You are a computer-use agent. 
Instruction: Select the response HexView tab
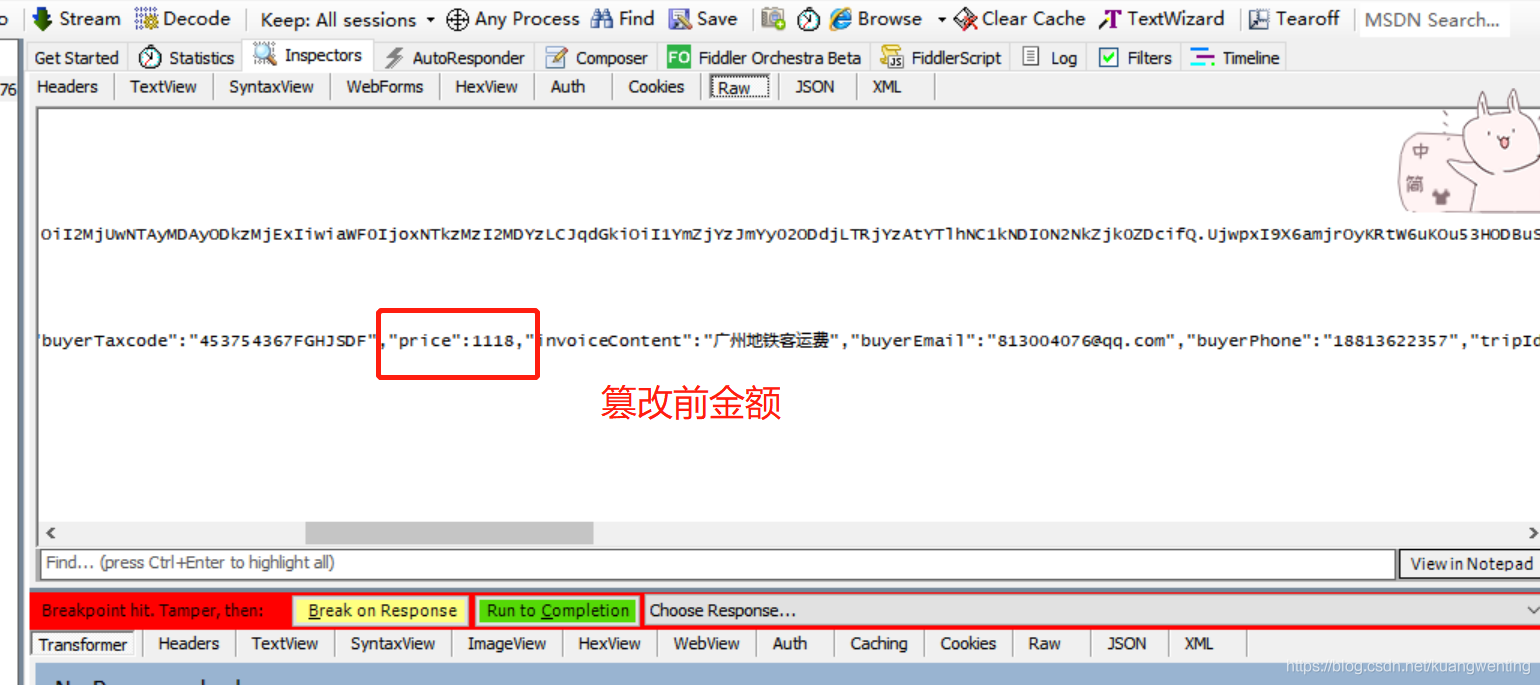[610, 644]
